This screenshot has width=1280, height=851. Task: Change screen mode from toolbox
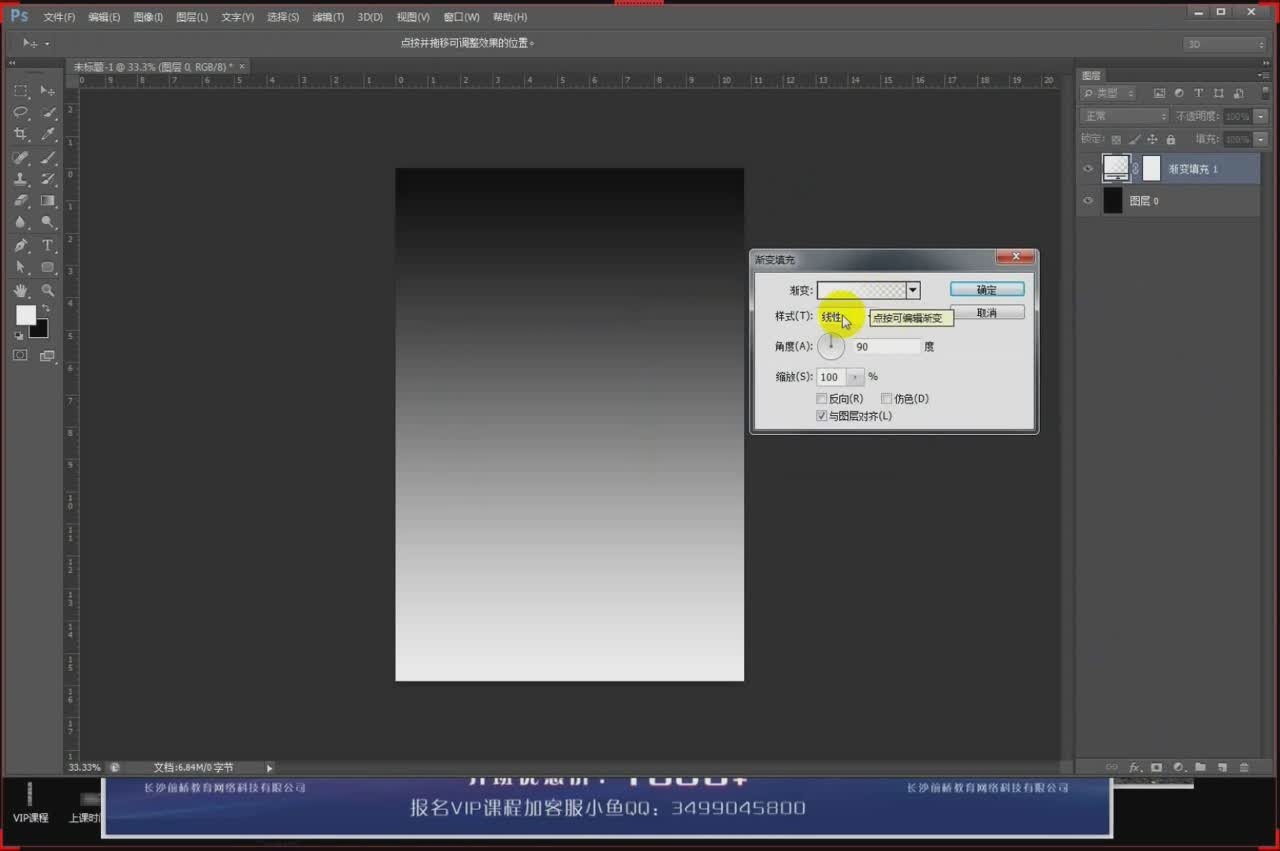point(47,355)
